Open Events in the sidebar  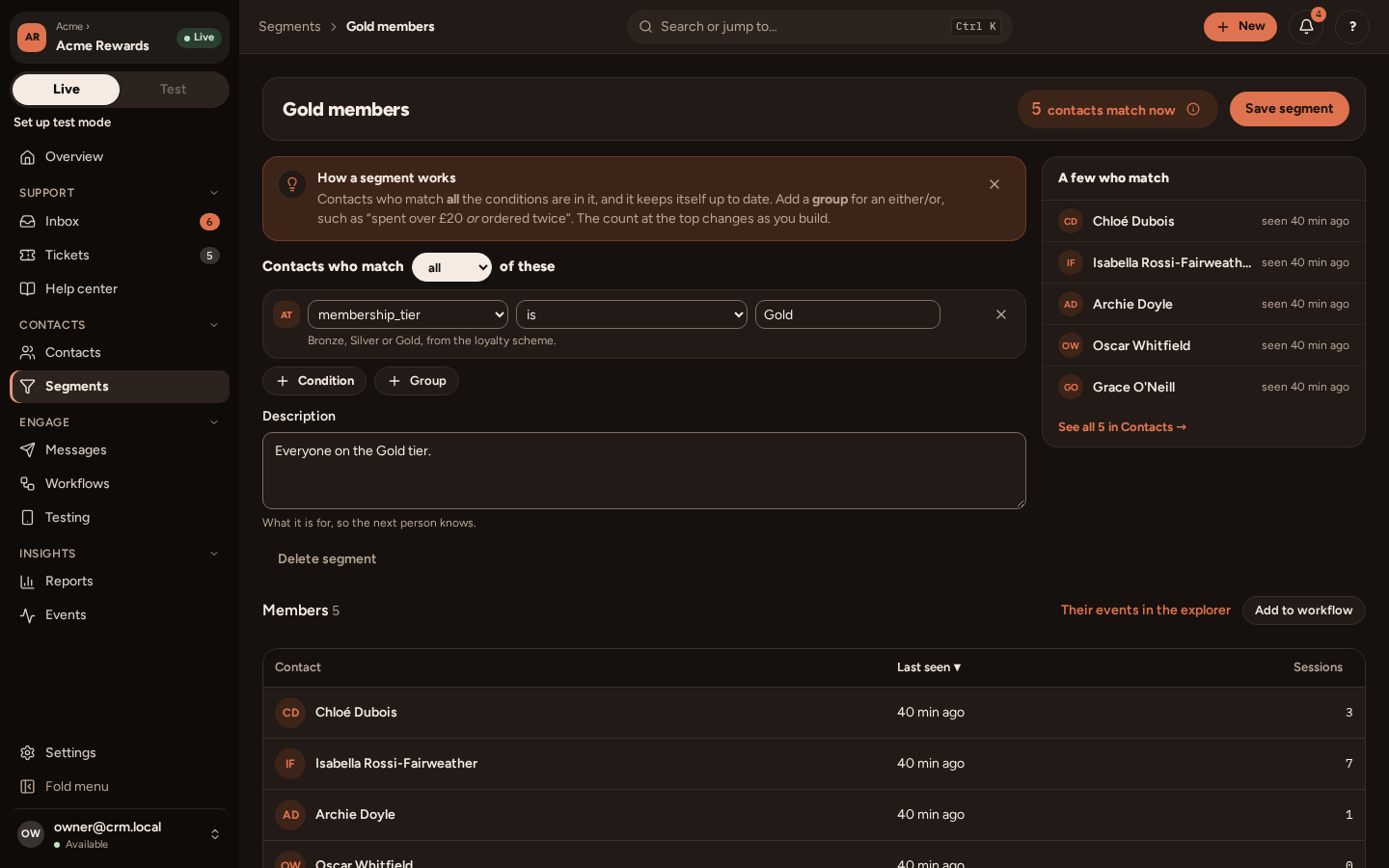[120, 615]
